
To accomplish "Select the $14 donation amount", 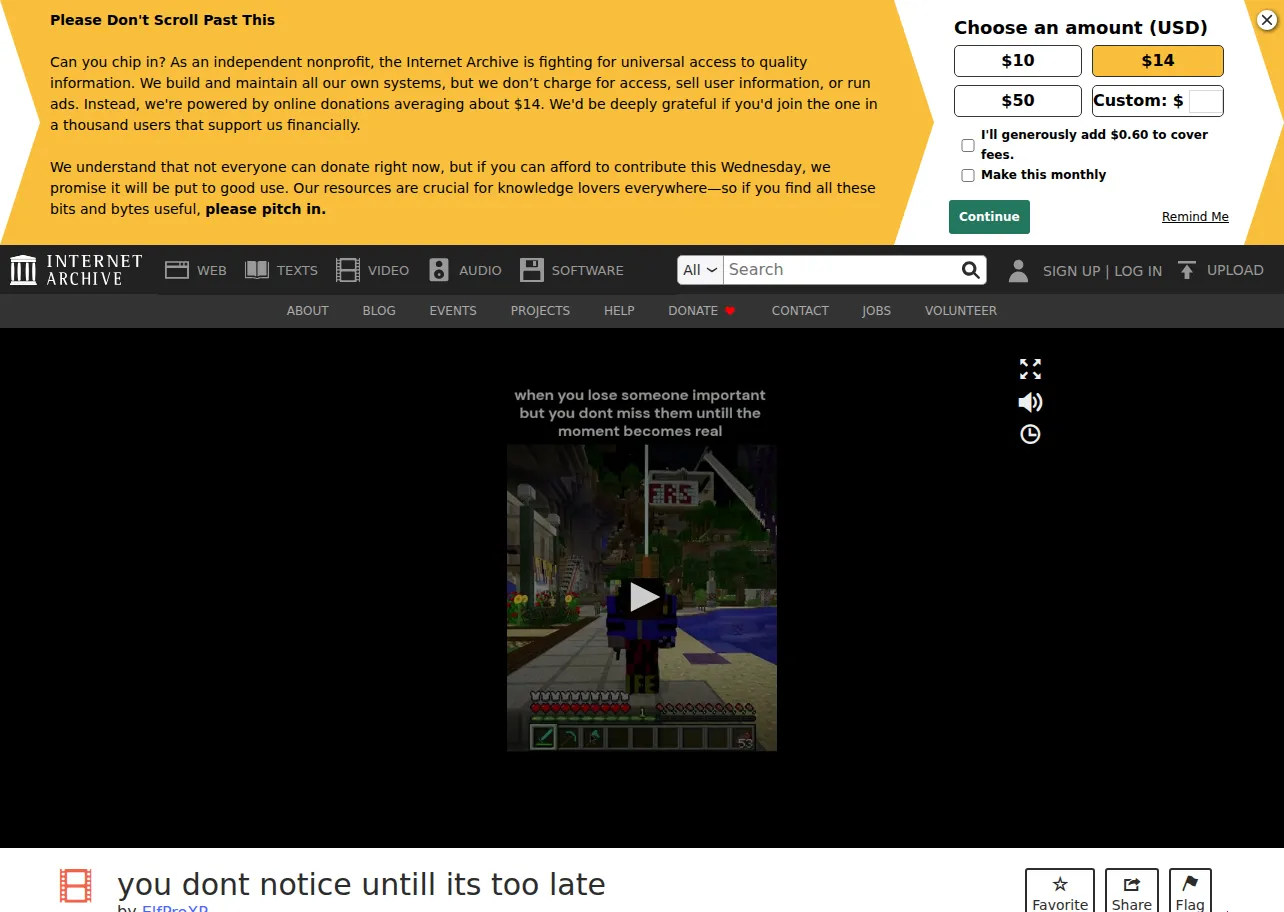I will 1158,61.
